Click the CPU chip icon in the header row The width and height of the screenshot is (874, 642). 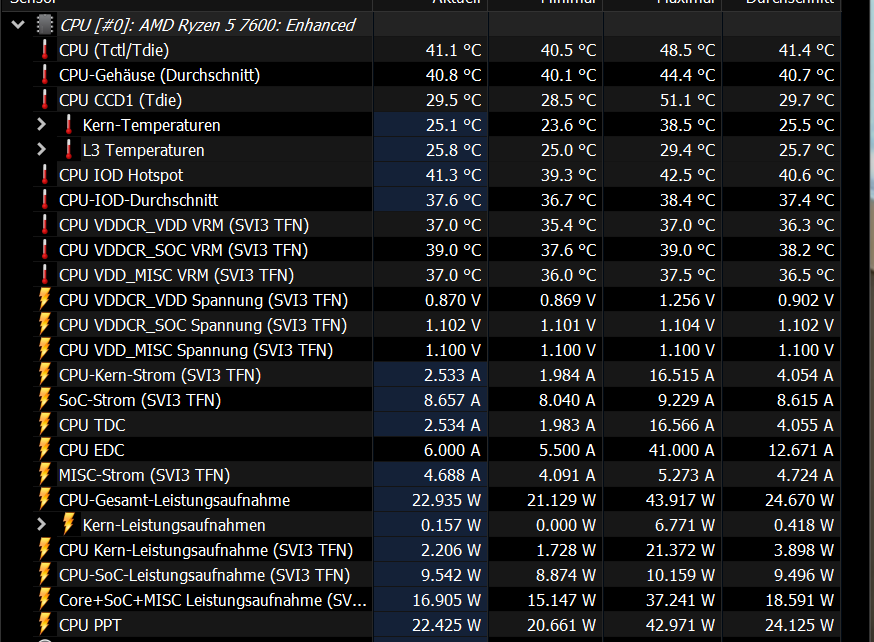[45, 25]
